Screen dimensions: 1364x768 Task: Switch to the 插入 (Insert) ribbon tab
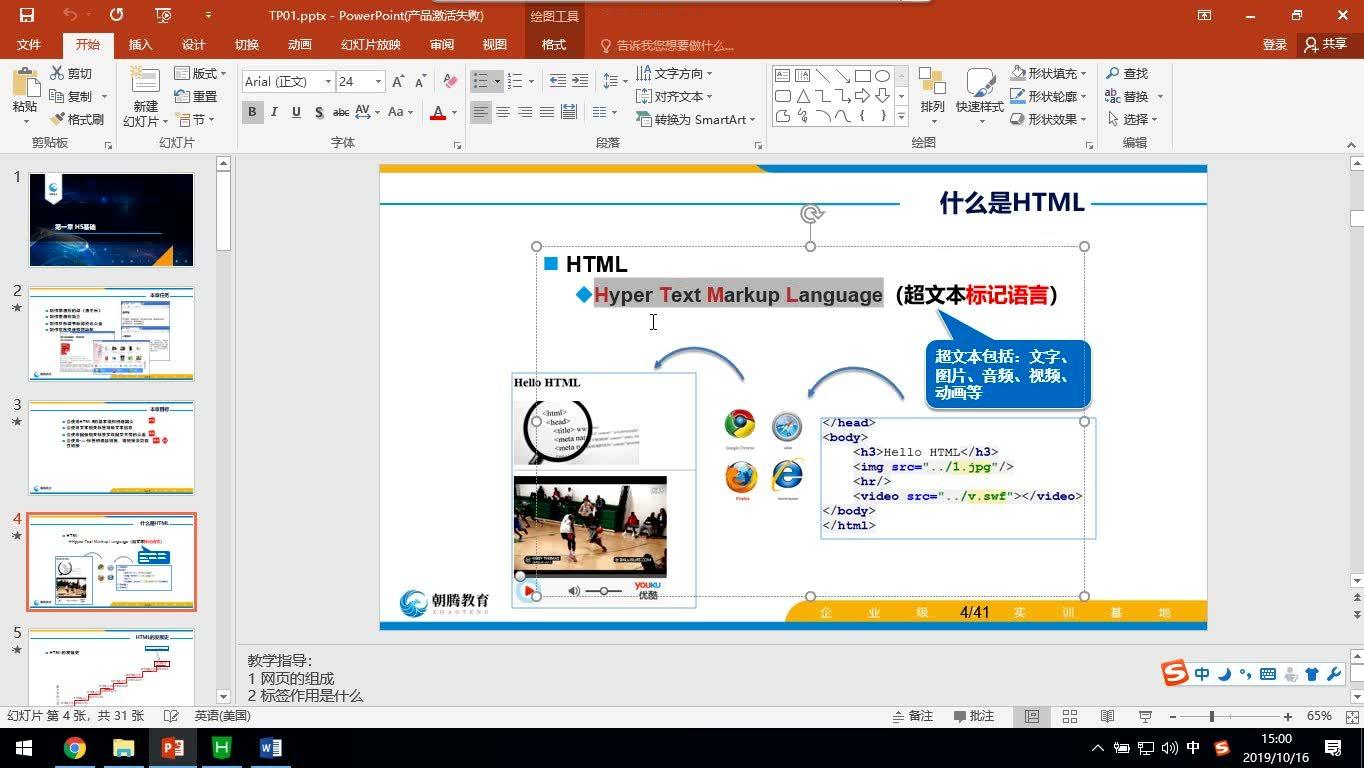coord(140,45)
